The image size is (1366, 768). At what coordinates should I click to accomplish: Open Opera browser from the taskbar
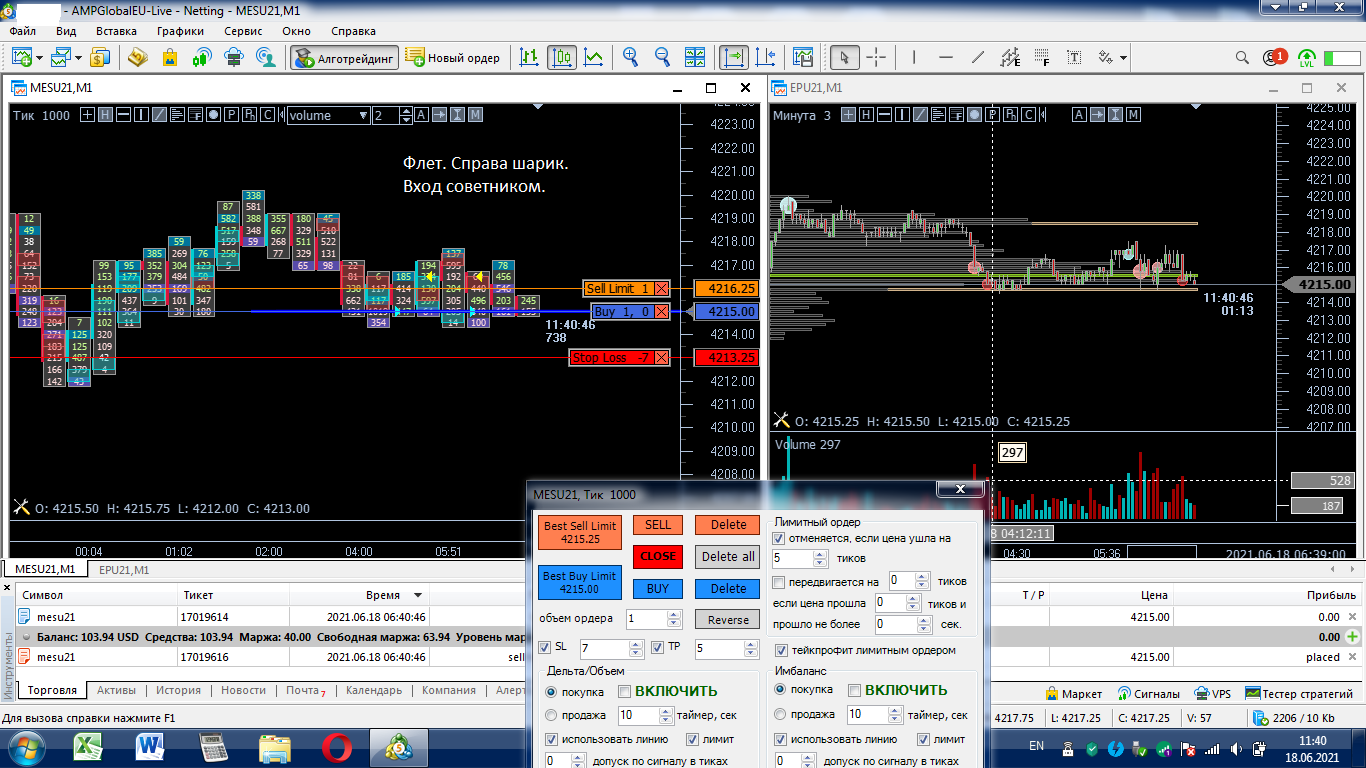pos(336,748)
